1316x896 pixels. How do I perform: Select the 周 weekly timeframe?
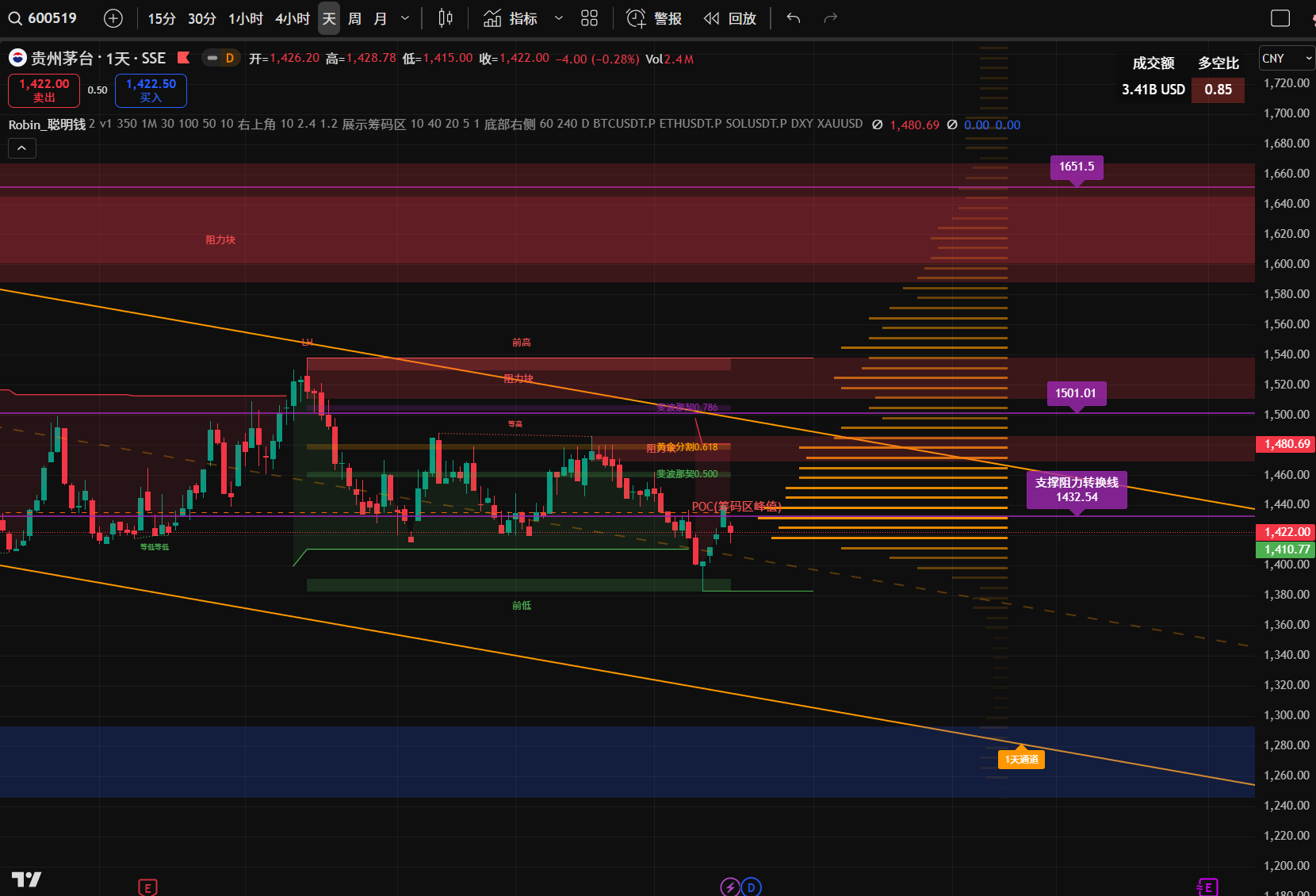coord(354,18)
